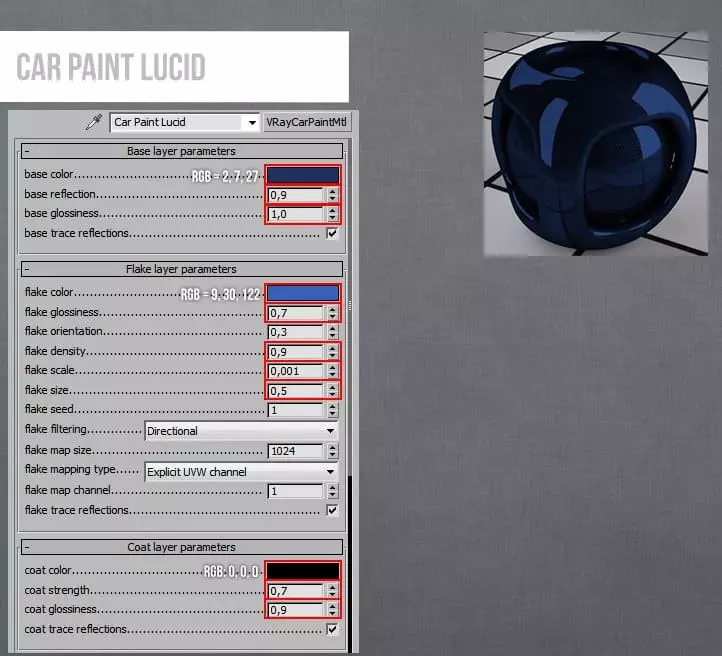This screenshot has width=722, height=656.
Task: Click the flake scale spinner arrows
Action: point(332,371)
